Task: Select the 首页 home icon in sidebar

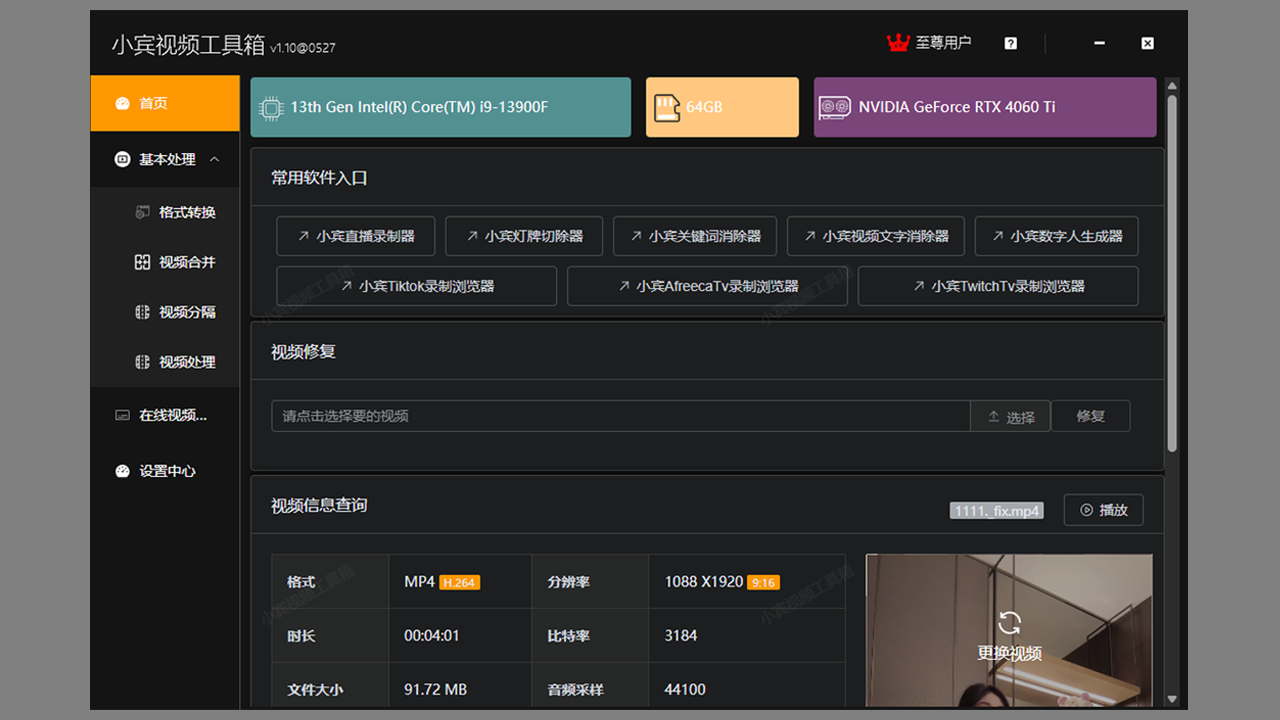Action: 123,102
